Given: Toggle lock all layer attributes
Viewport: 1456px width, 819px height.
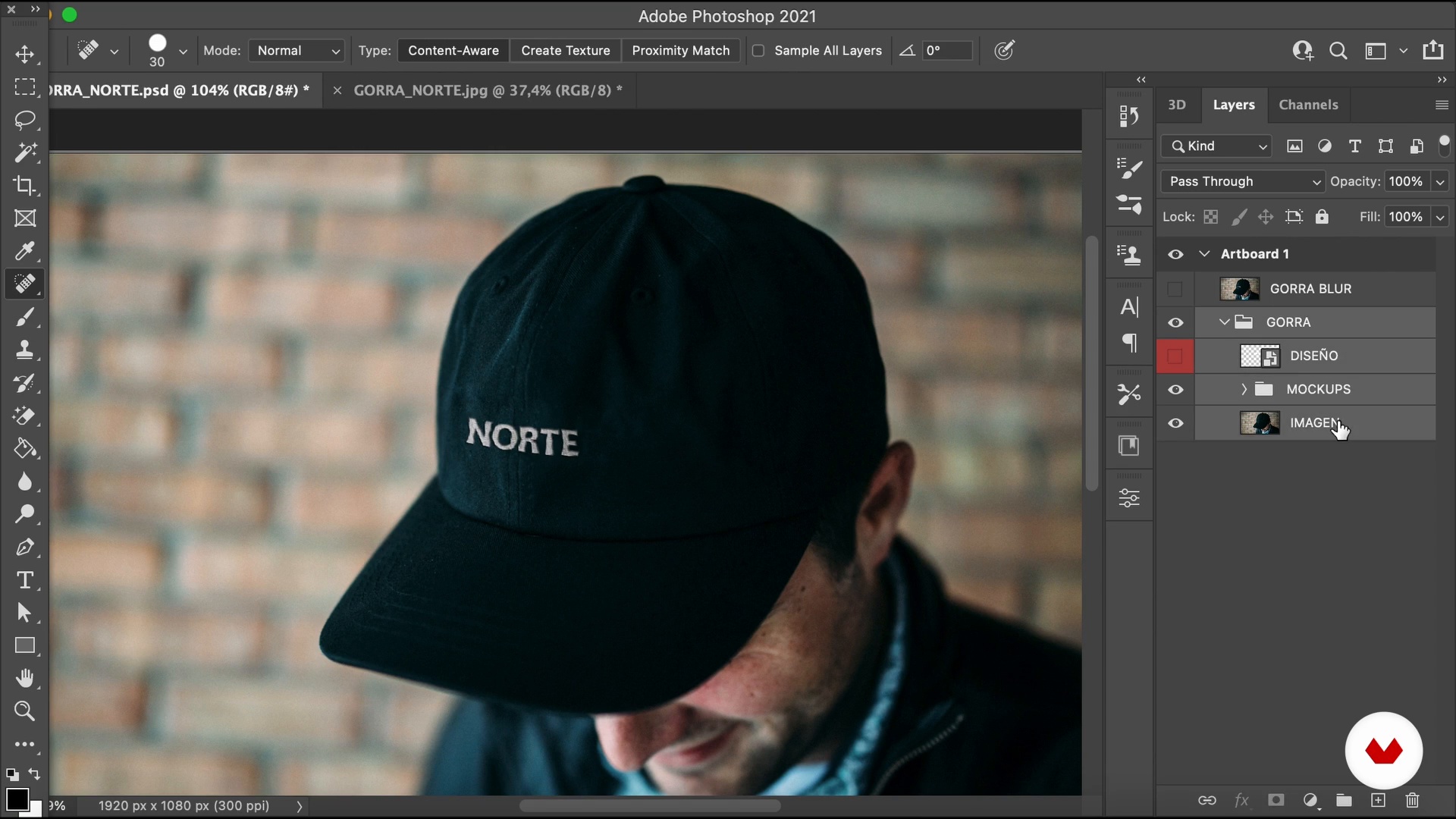Looking at the screenshot, I should pyautogui.click(x=1322, y=217).
